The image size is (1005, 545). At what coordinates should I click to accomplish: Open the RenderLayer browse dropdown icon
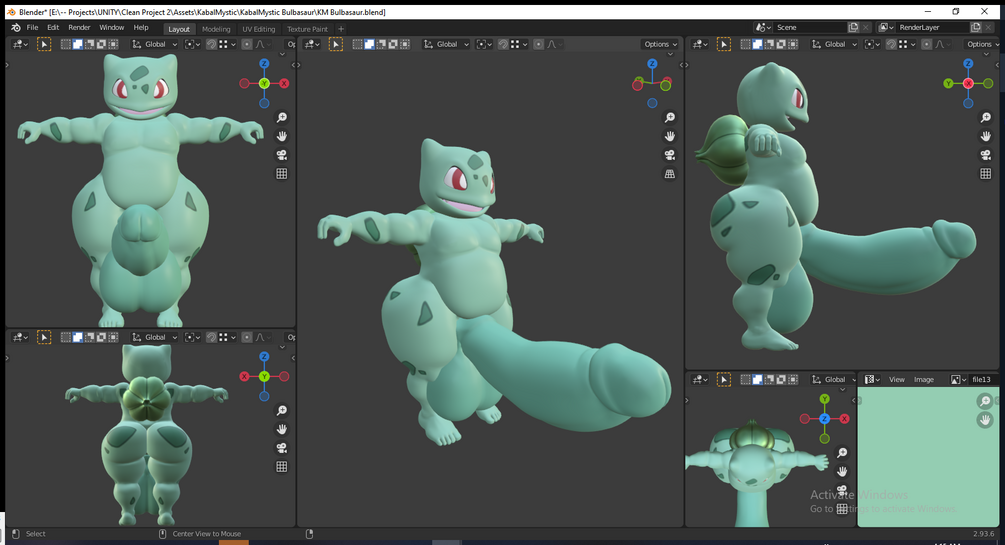pos(886,28)
